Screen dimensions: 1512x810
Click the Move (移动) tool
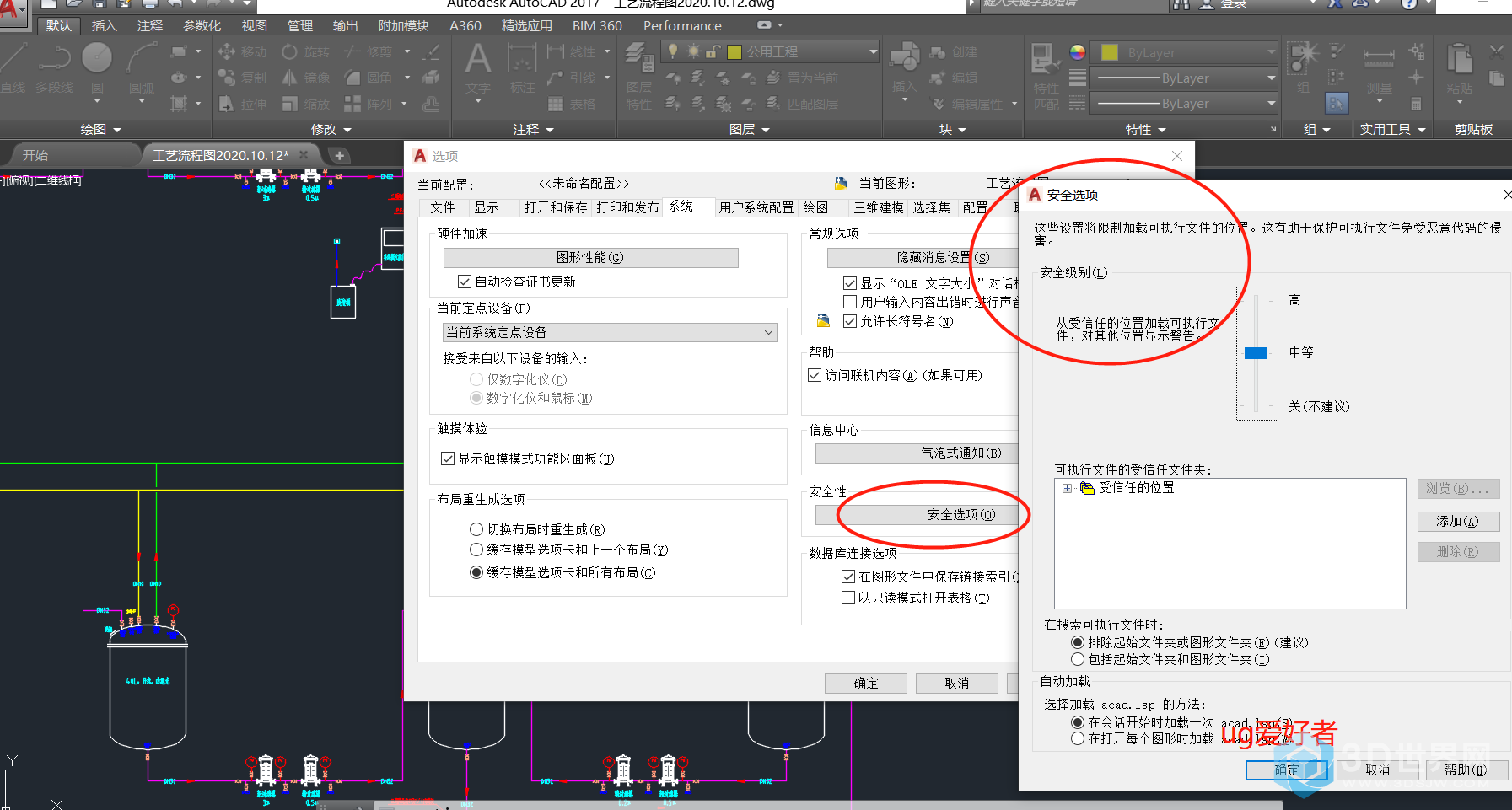pos(242,52)
